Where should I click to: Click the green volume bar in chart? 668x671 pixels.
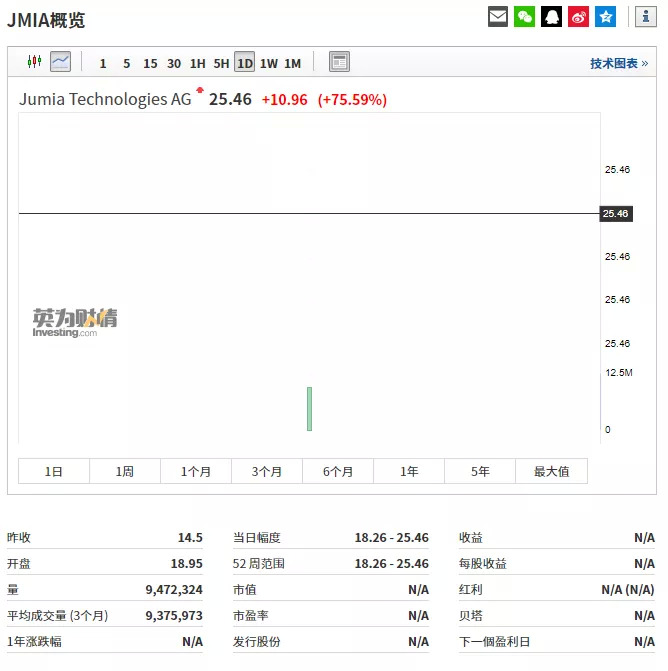[309, 409]
